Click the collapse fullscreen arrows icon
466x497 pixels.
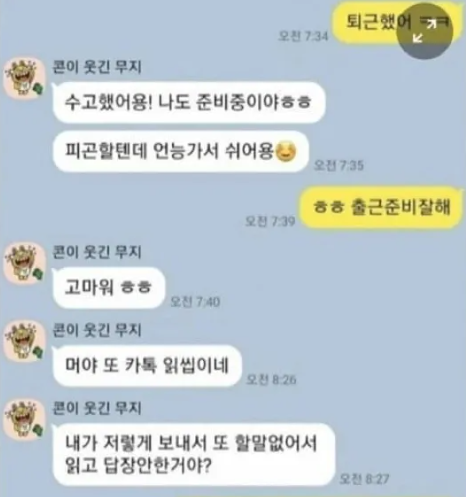[426, 31]
